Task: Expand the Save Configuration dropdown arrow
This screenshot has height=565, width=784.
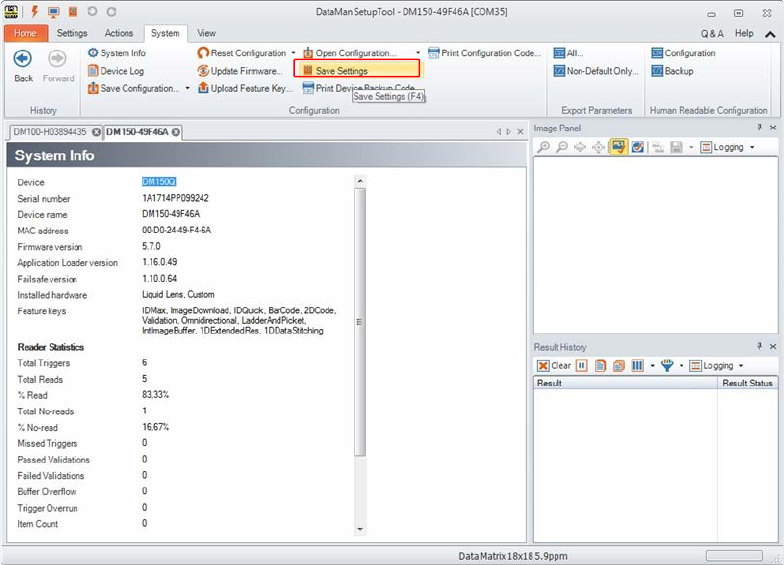Action: (187, 89)
